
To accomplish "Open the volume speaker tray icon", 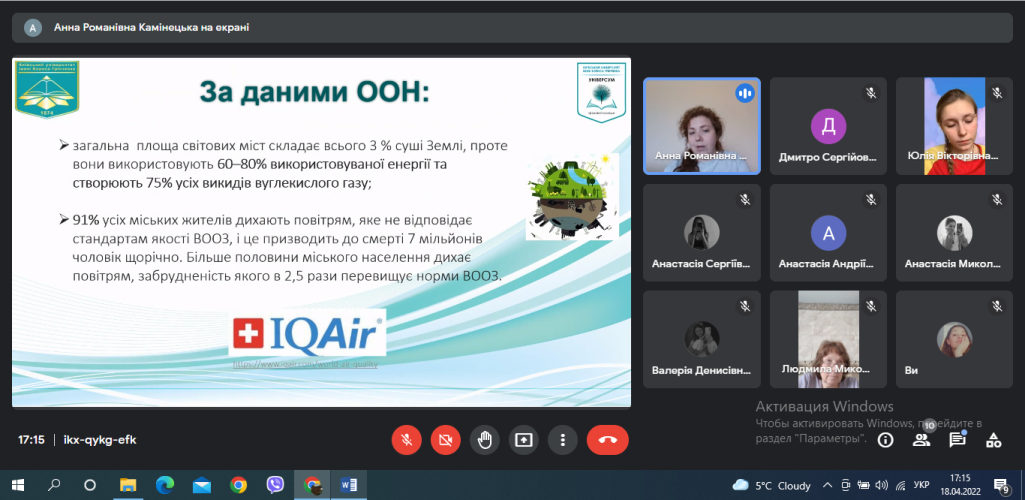I will click(882, 486).
